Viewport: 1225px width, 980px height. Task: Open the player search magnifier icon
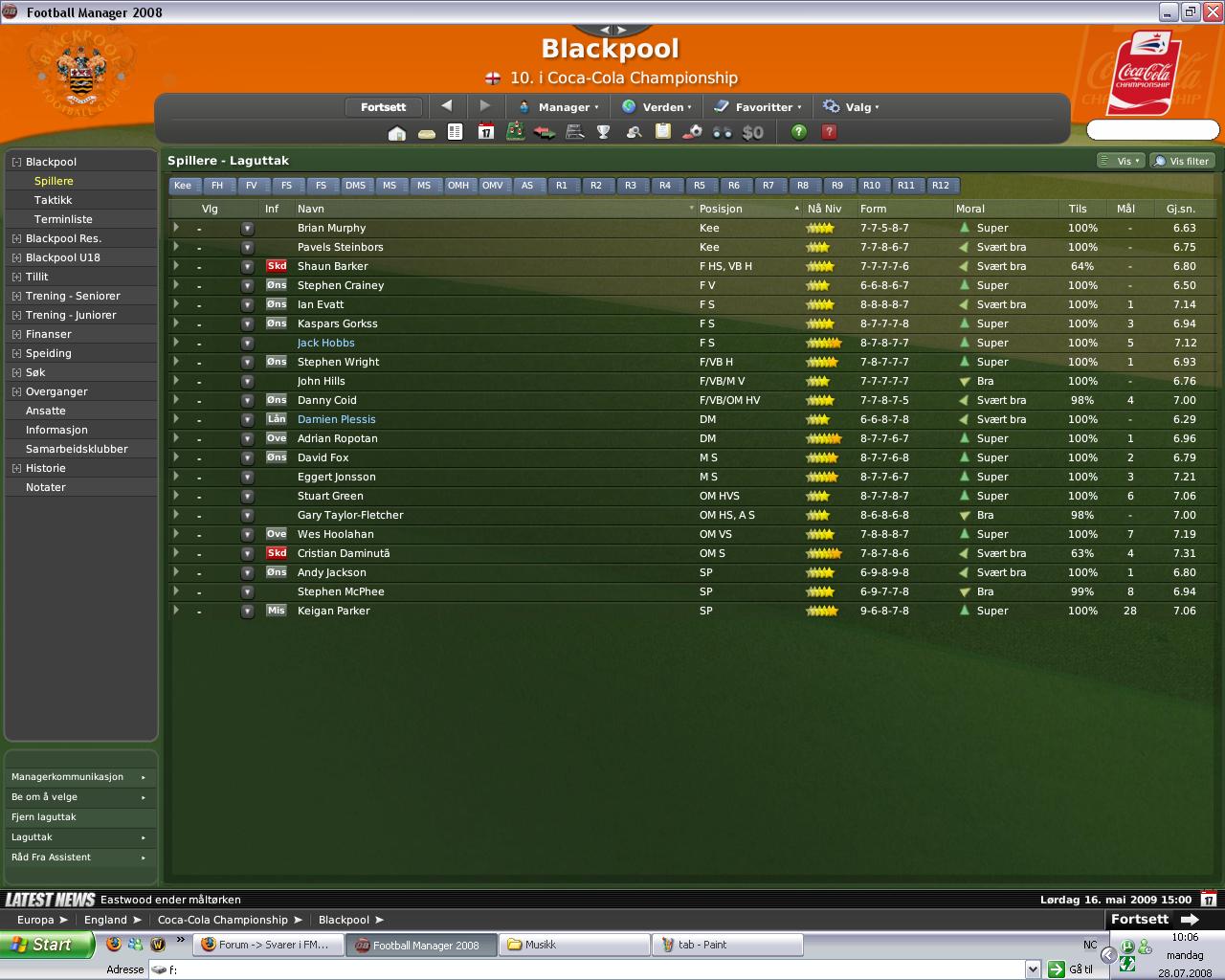coord(634,132)
